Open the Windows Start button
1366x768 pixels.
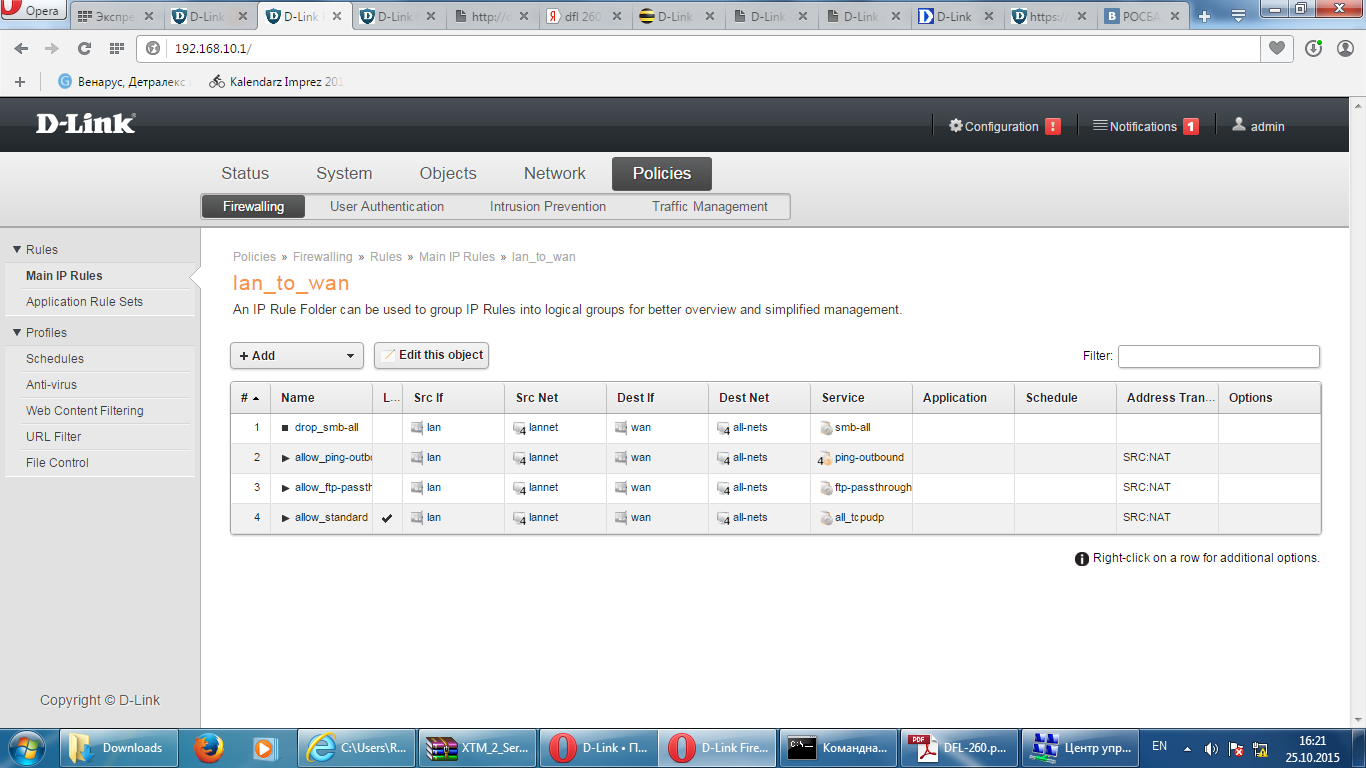(26, 748)
